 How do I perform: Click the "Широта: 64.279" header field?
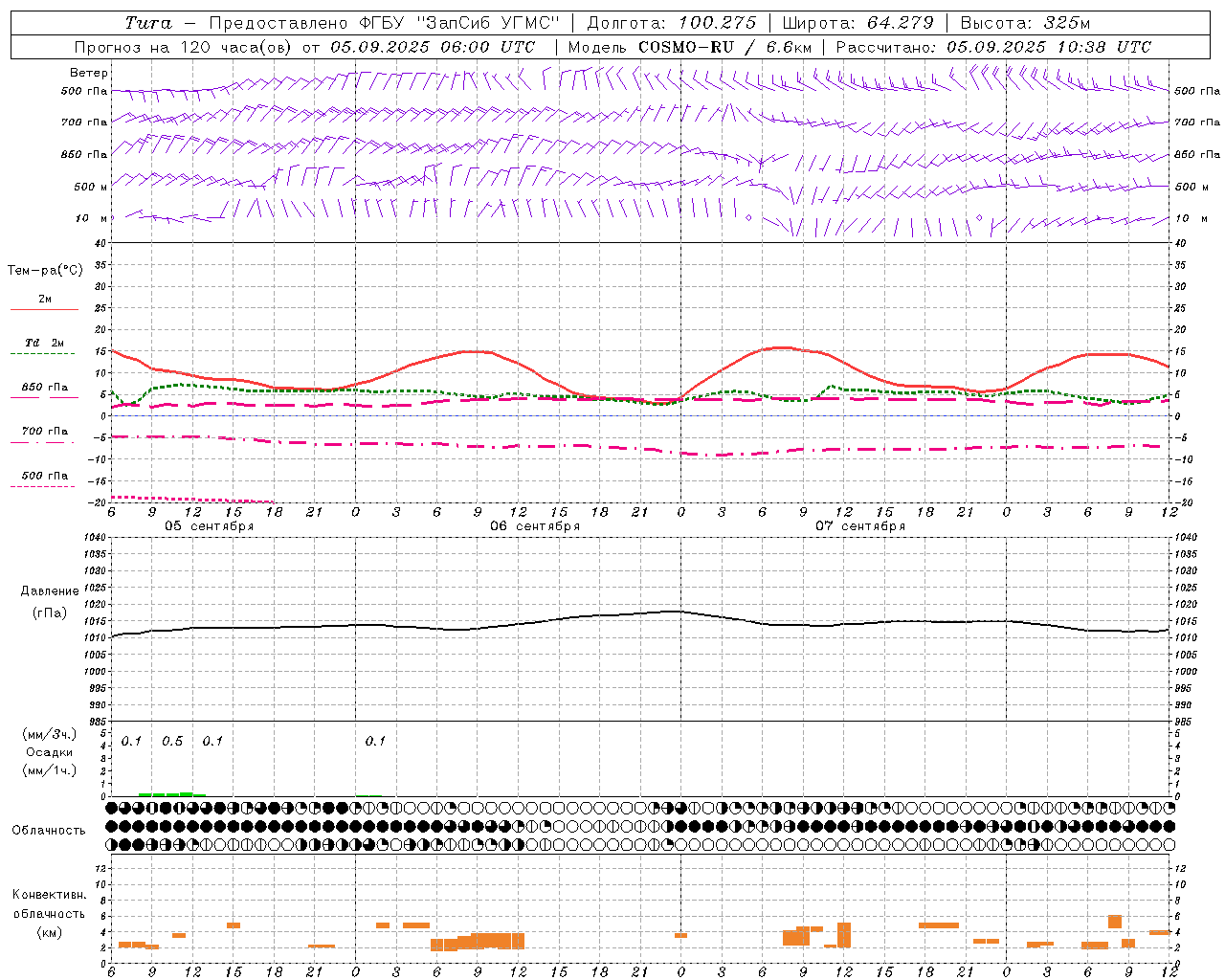click(857, 23)
